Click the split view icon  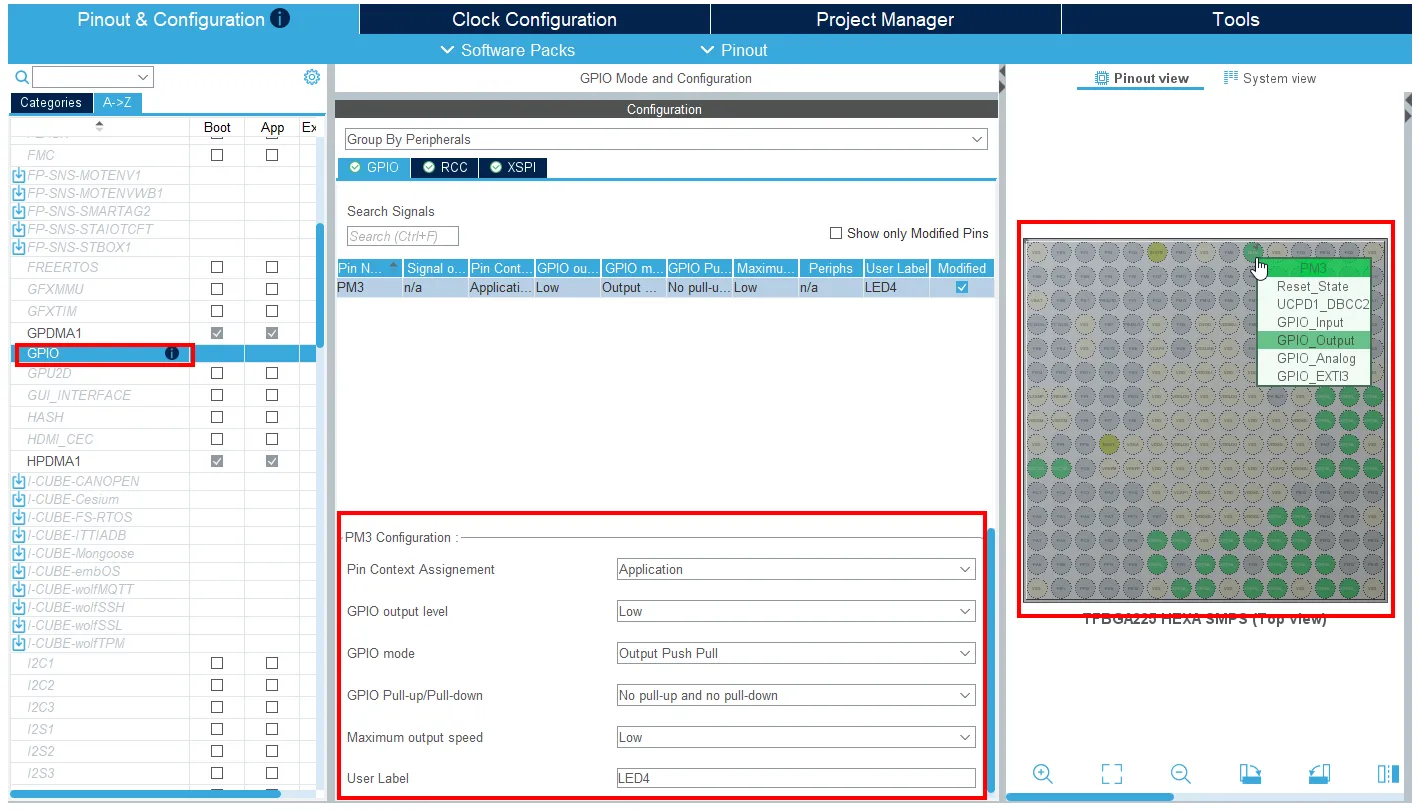[x=1388, y=773]
